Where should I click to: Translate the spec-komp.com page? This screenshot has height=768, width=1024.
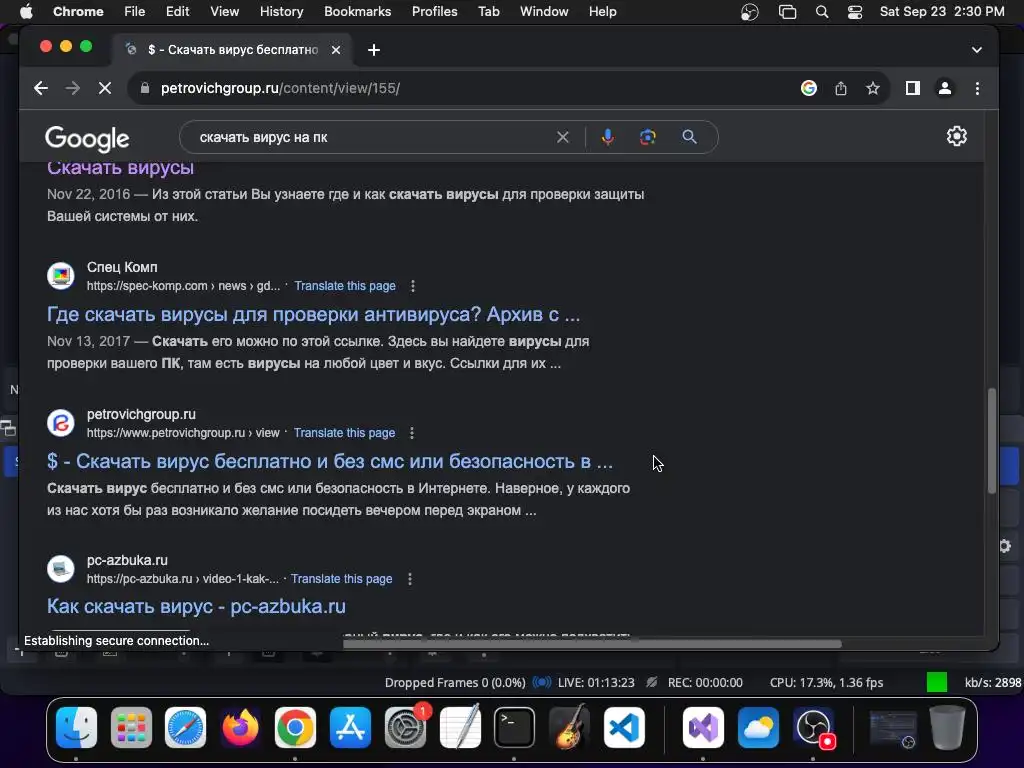pyautogui.click(x=345, y=286)
